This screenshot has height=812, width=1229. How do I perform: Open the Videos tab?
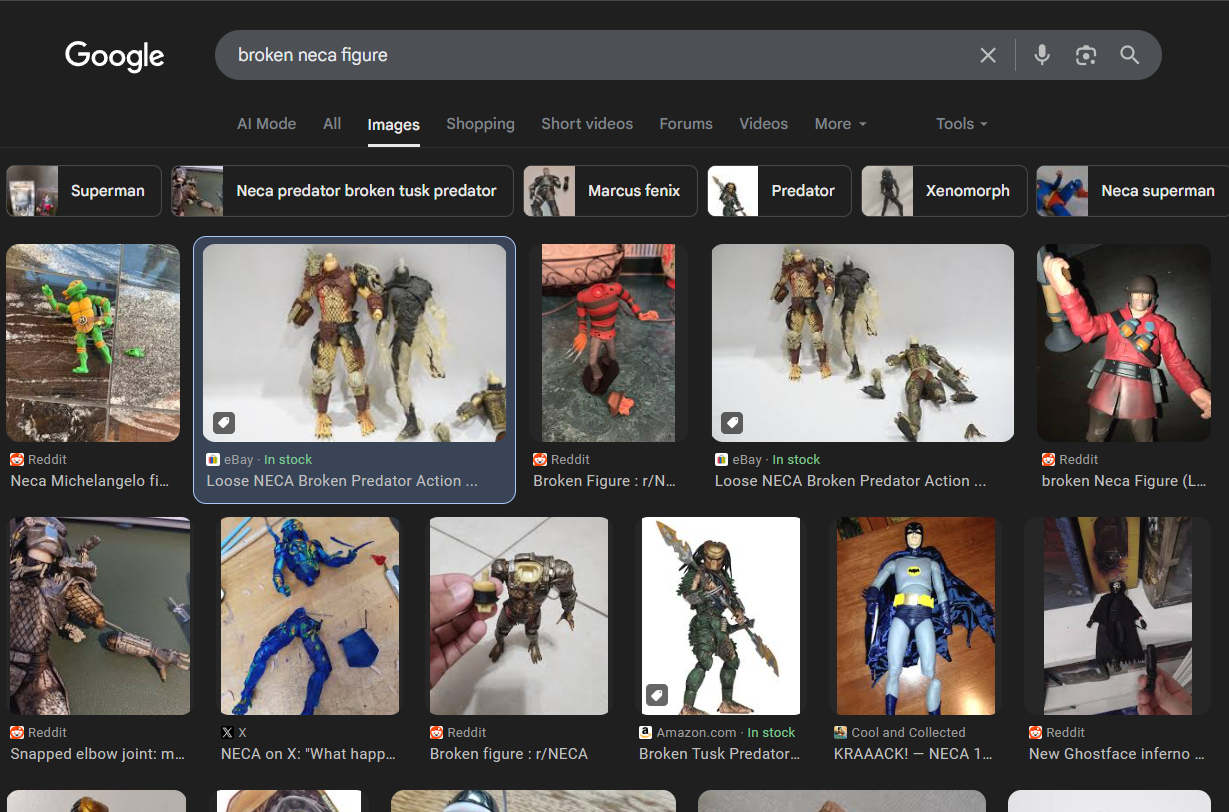[764, 124]
